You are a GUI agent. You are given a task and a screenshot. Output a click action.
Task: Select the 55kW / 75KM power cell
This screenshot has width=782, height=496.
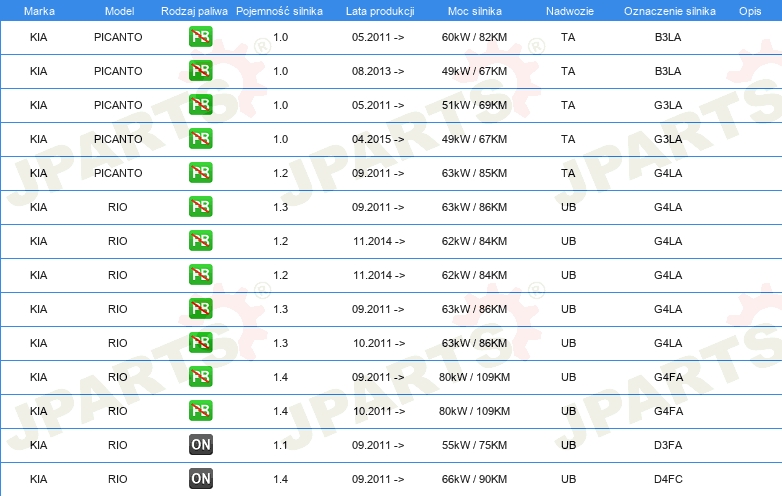point(474,445)
